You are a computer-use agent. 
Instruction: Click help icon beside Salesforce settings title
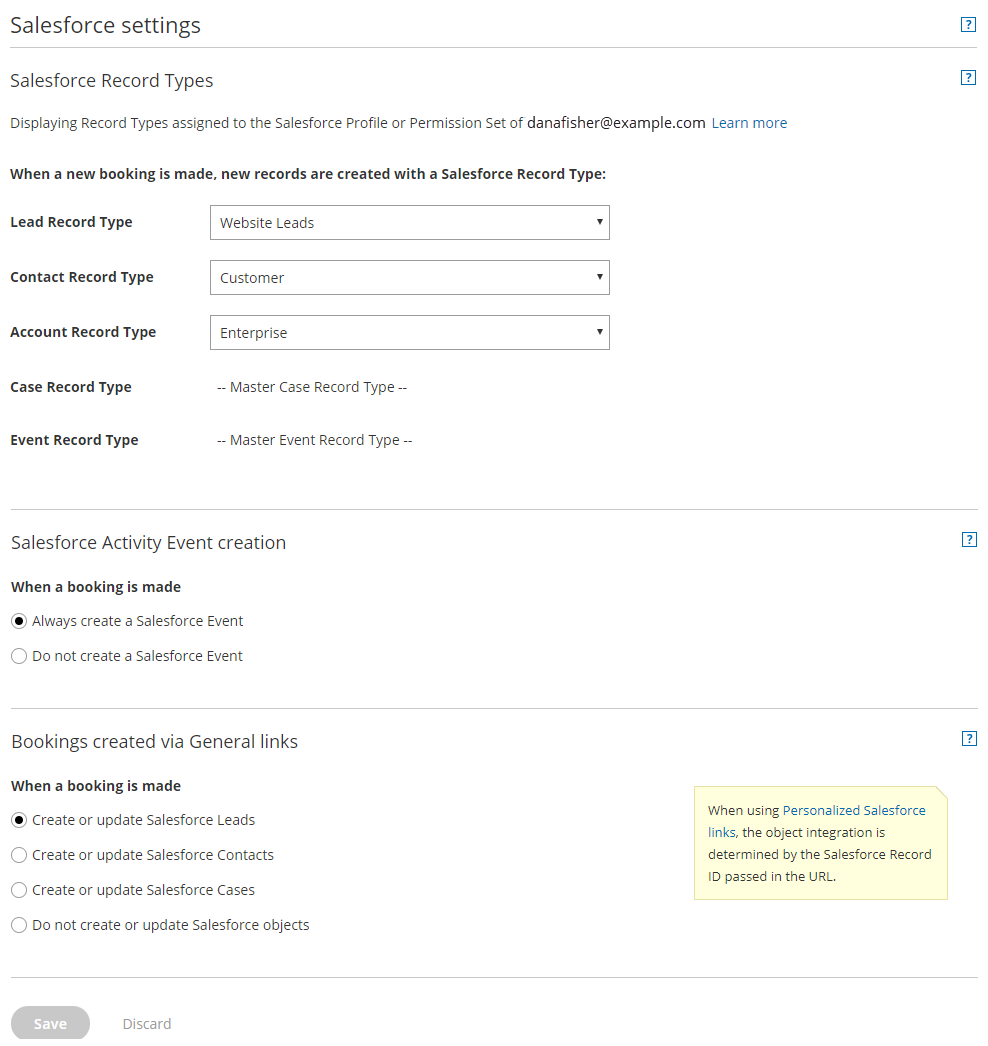tap(967, 25)
